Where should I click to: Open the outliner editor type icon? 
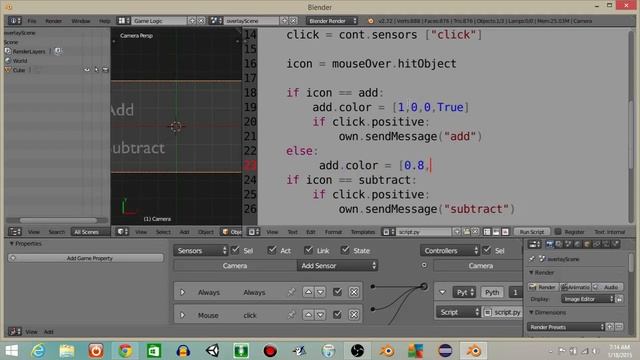tap(15, 232)
